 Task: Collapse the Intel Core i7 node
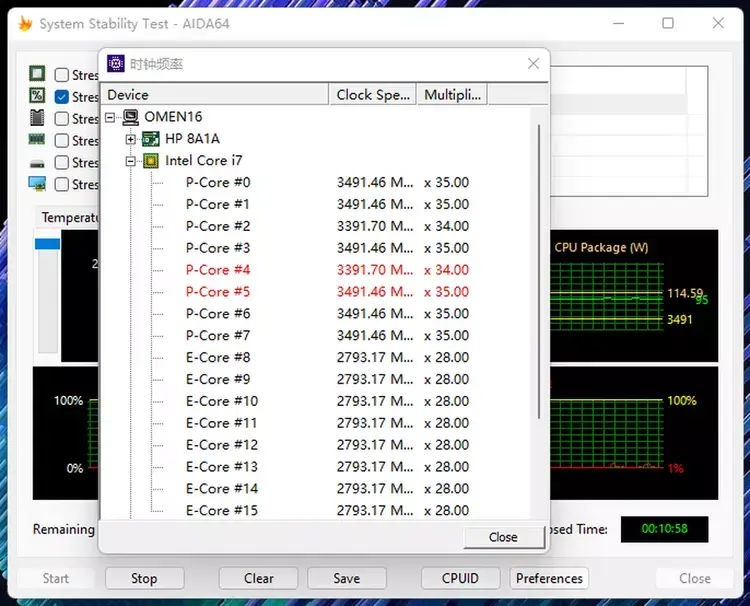130,161
